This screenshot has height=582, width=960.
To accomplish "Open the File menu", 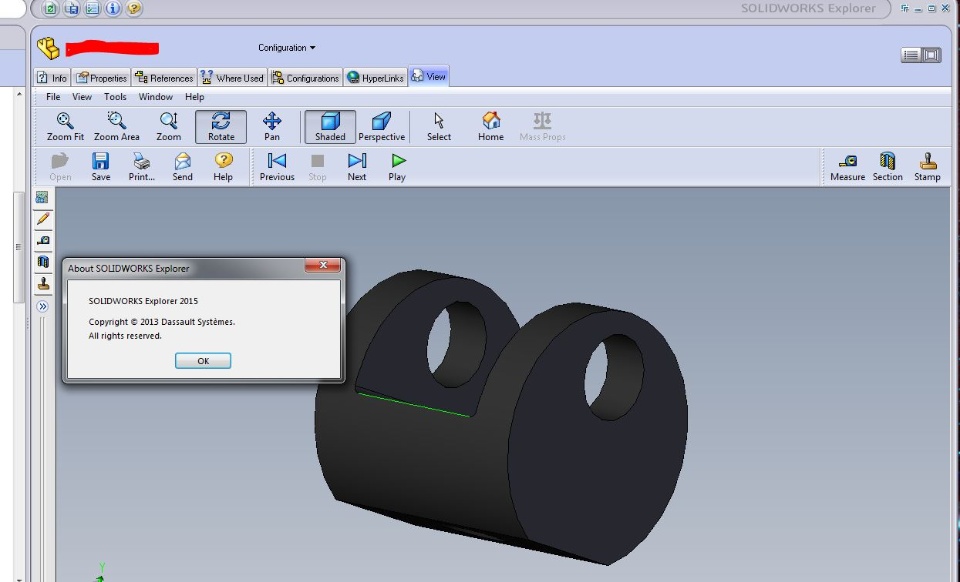I will (53, 97).
